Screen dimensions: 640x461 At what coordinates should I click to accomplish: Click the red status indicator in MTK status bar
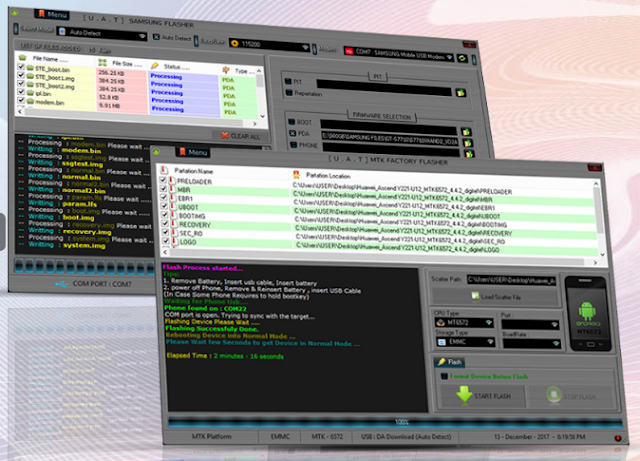[618, 438]
